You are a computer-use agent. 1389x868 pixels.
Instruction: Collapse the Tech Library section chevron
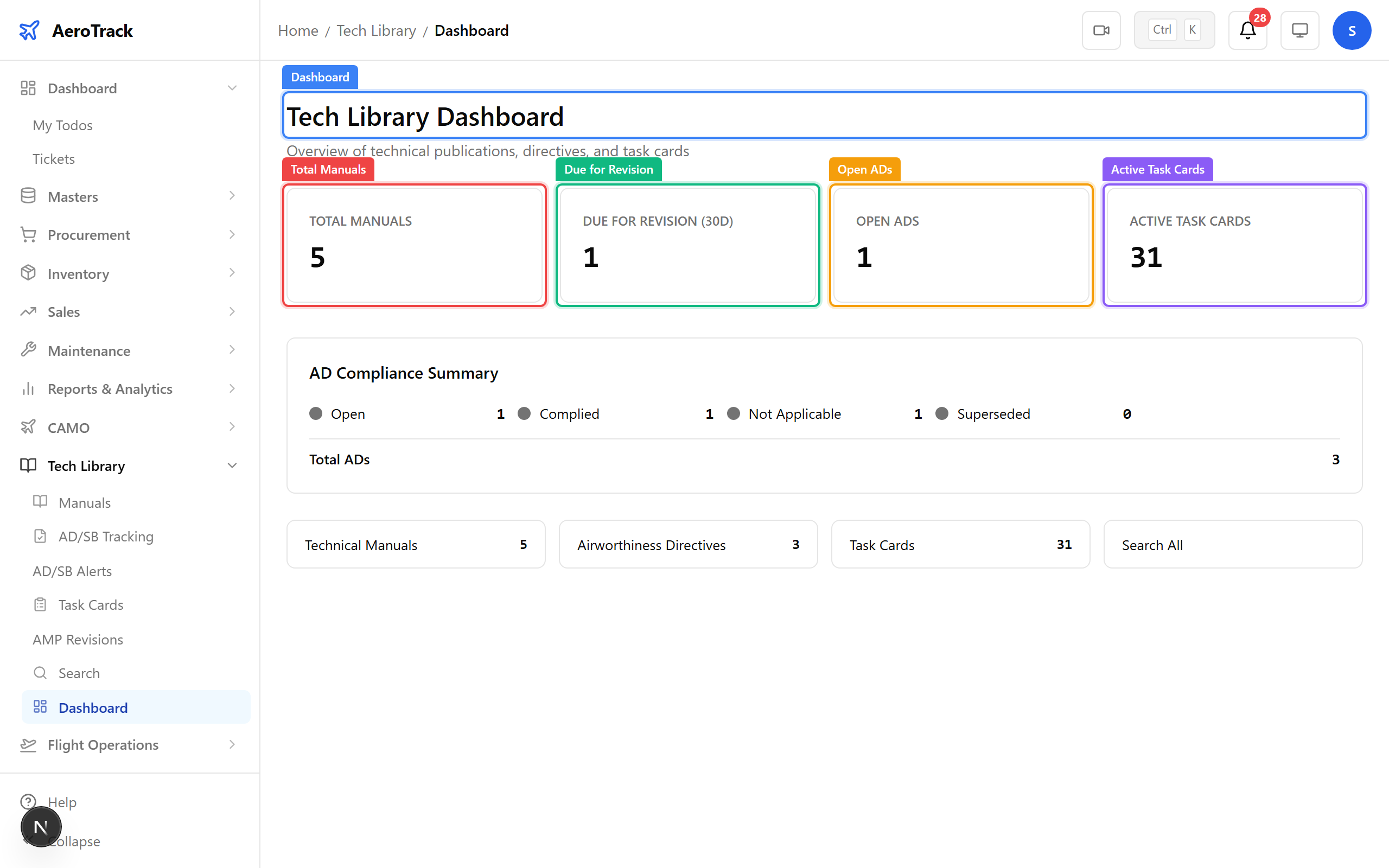232,465
